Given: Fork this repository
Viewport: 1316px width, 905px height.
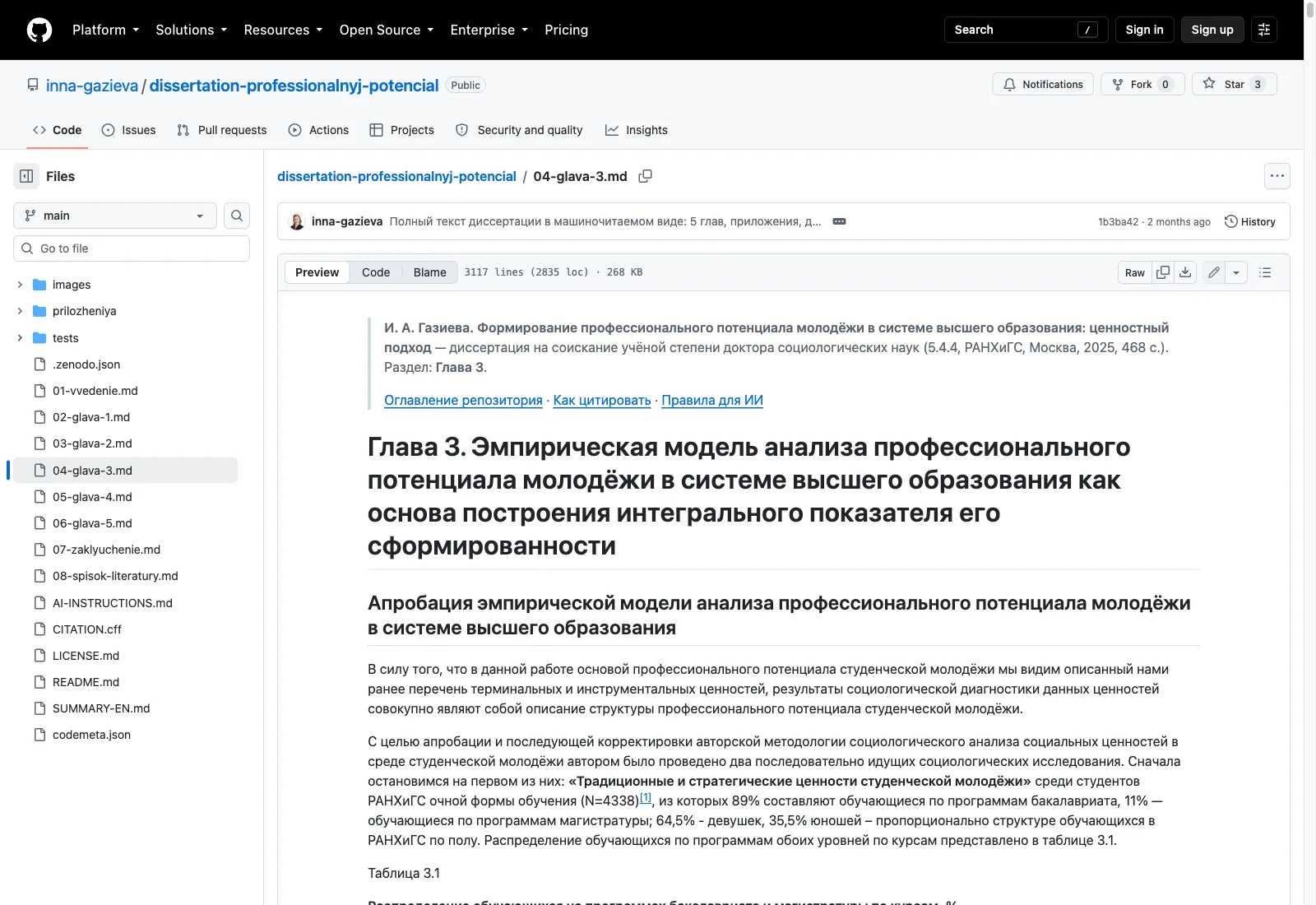Looking at the screenshot, I should point(1142,84).
